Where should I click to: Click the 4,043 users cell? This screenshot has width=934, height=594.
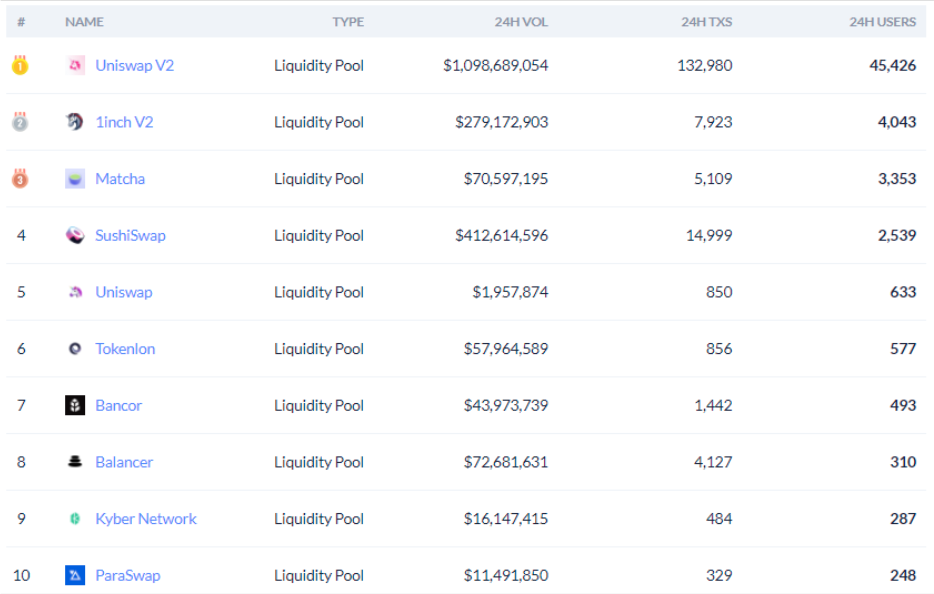click(896, 122)
